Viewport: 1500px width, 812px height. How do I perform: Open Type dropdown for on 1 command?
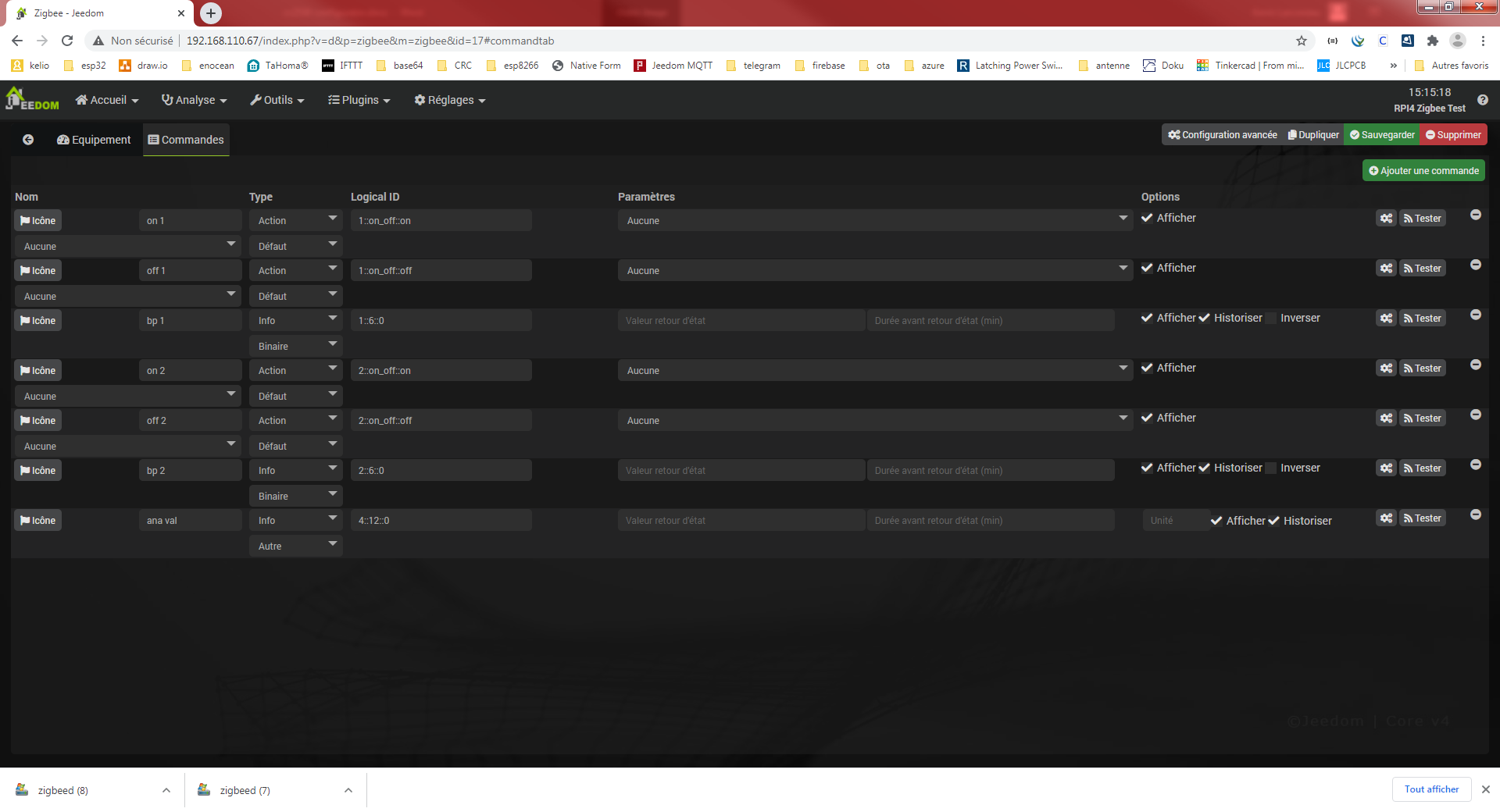coord(296,220)
